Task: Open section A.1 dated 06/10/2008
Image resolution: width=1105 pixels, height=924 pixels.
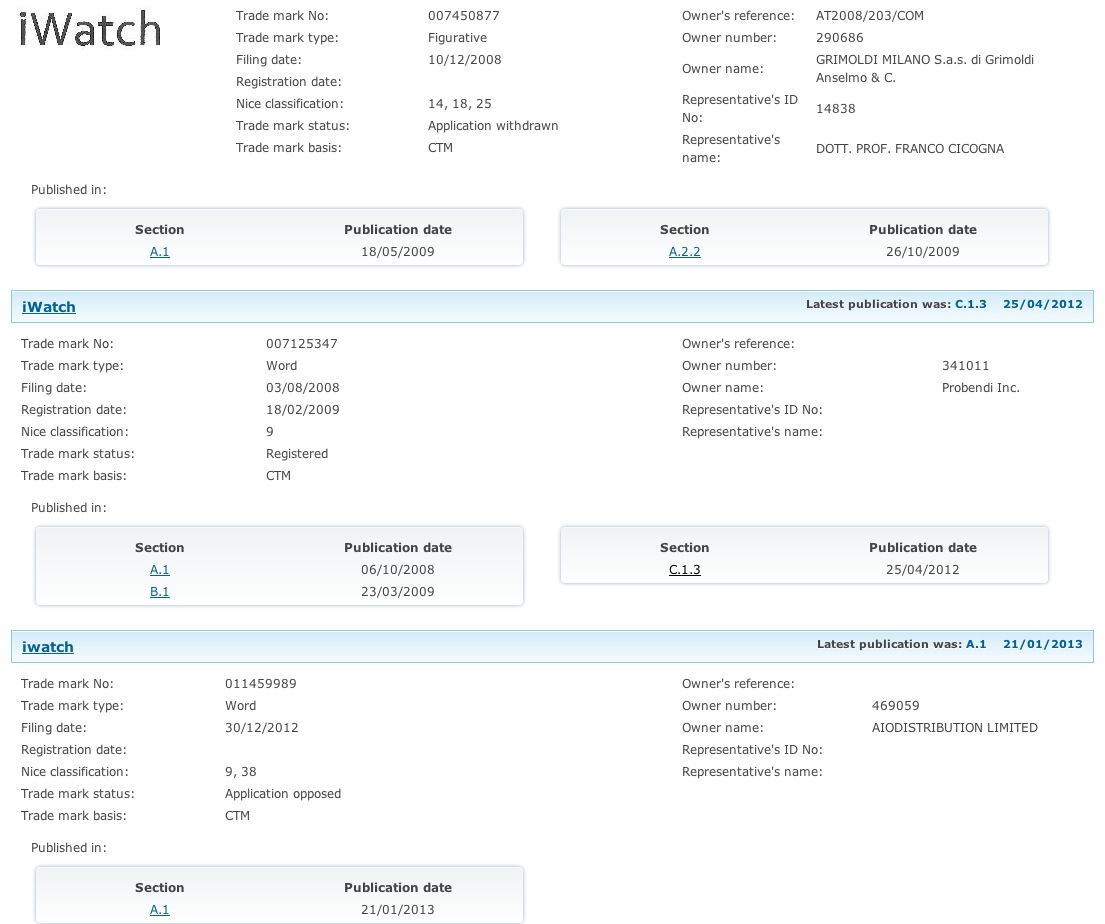Action: [159, 569]
